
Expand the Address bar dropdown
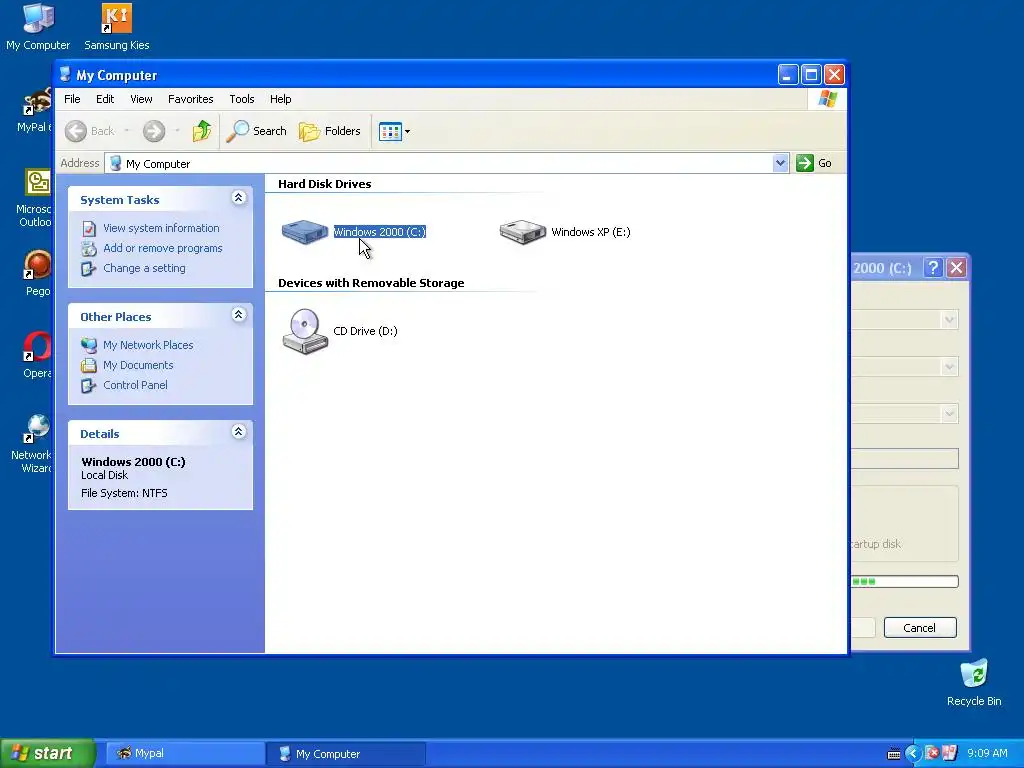[780, 163]
